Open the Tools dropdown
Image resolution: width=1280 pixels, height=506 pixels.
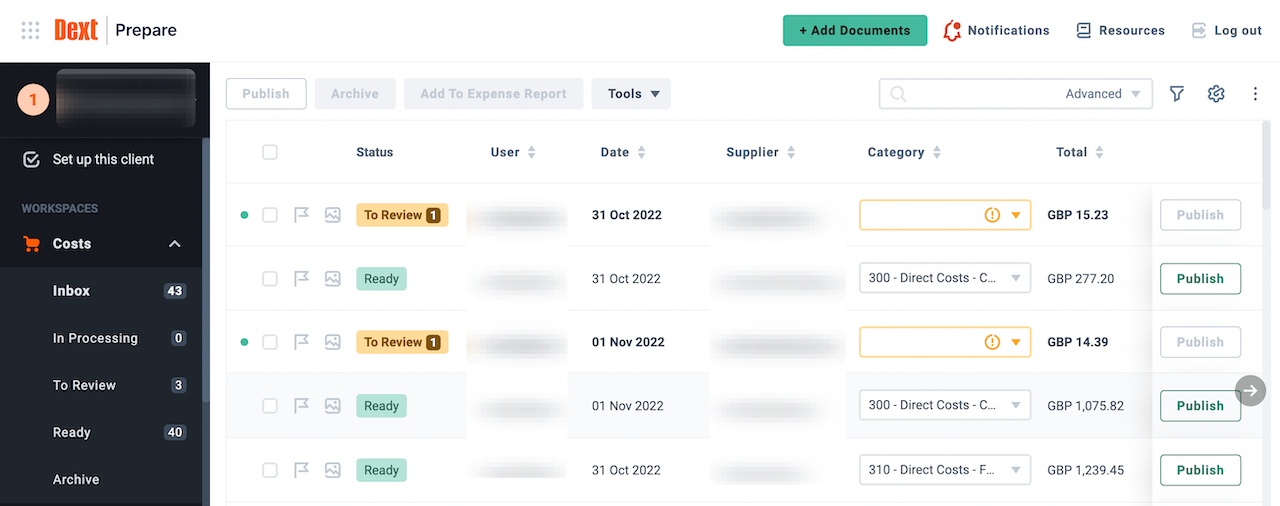pyautogui.click(x=631, y=94)
